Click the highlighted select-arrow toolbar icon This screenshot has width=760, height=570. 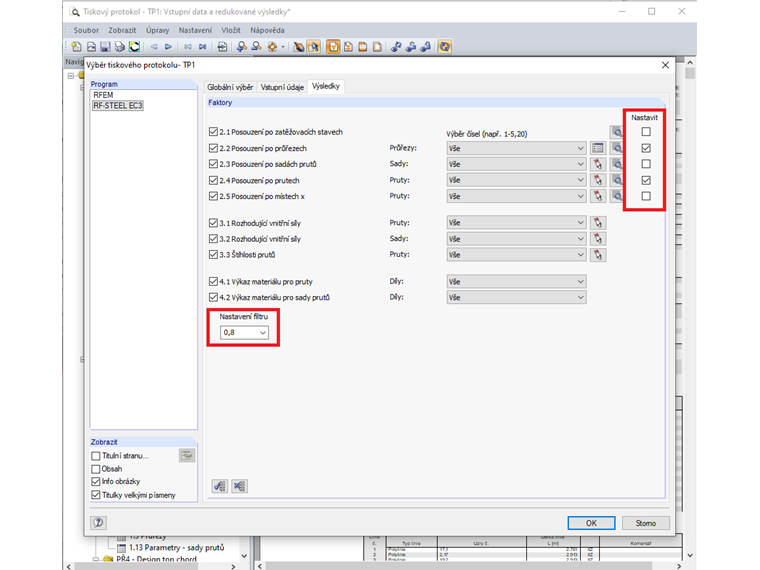tap(314, 47)
